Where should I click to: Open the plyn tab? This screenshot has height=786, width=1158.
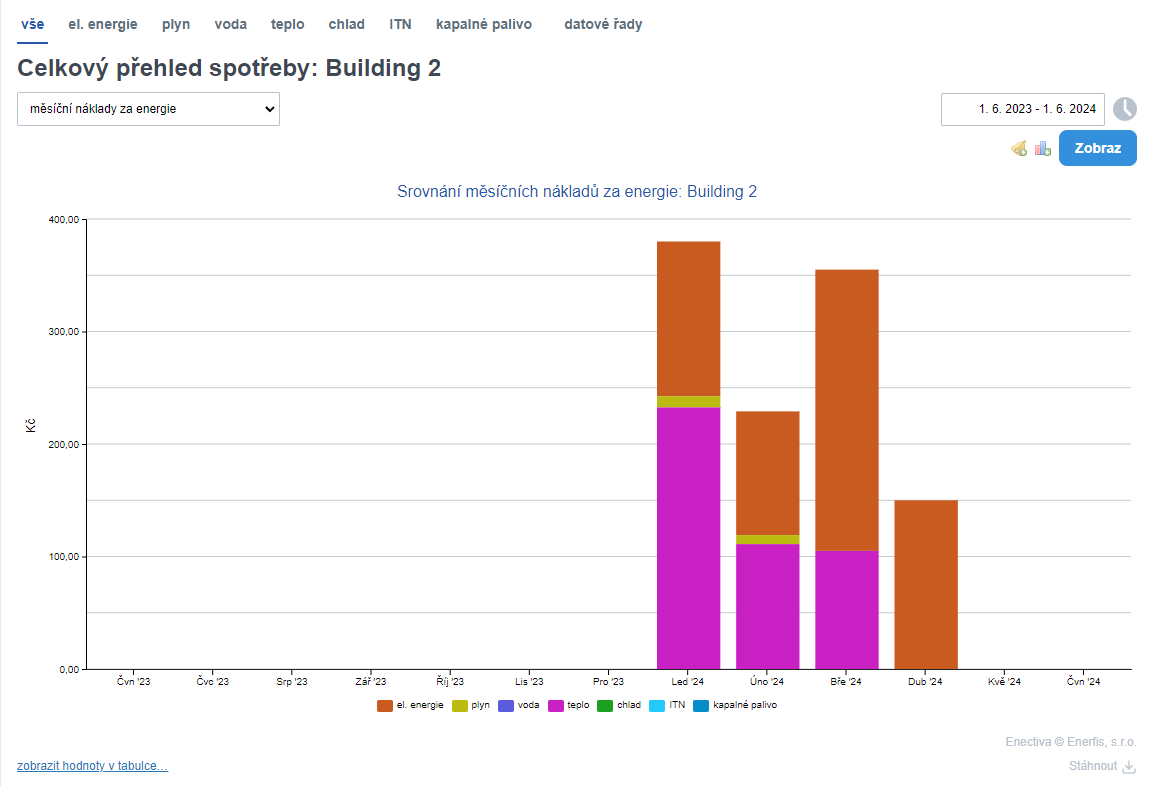click(176, 24)
